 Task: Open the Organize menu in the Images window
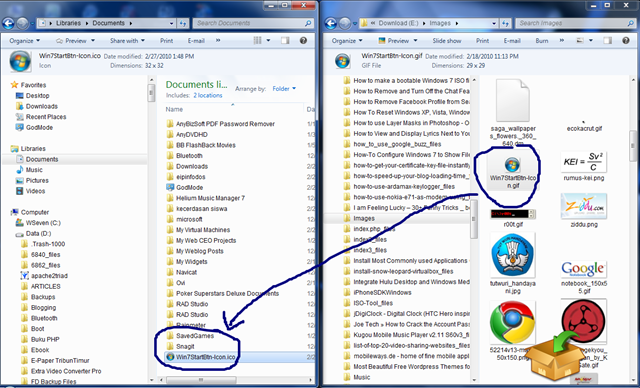(347, 41)
